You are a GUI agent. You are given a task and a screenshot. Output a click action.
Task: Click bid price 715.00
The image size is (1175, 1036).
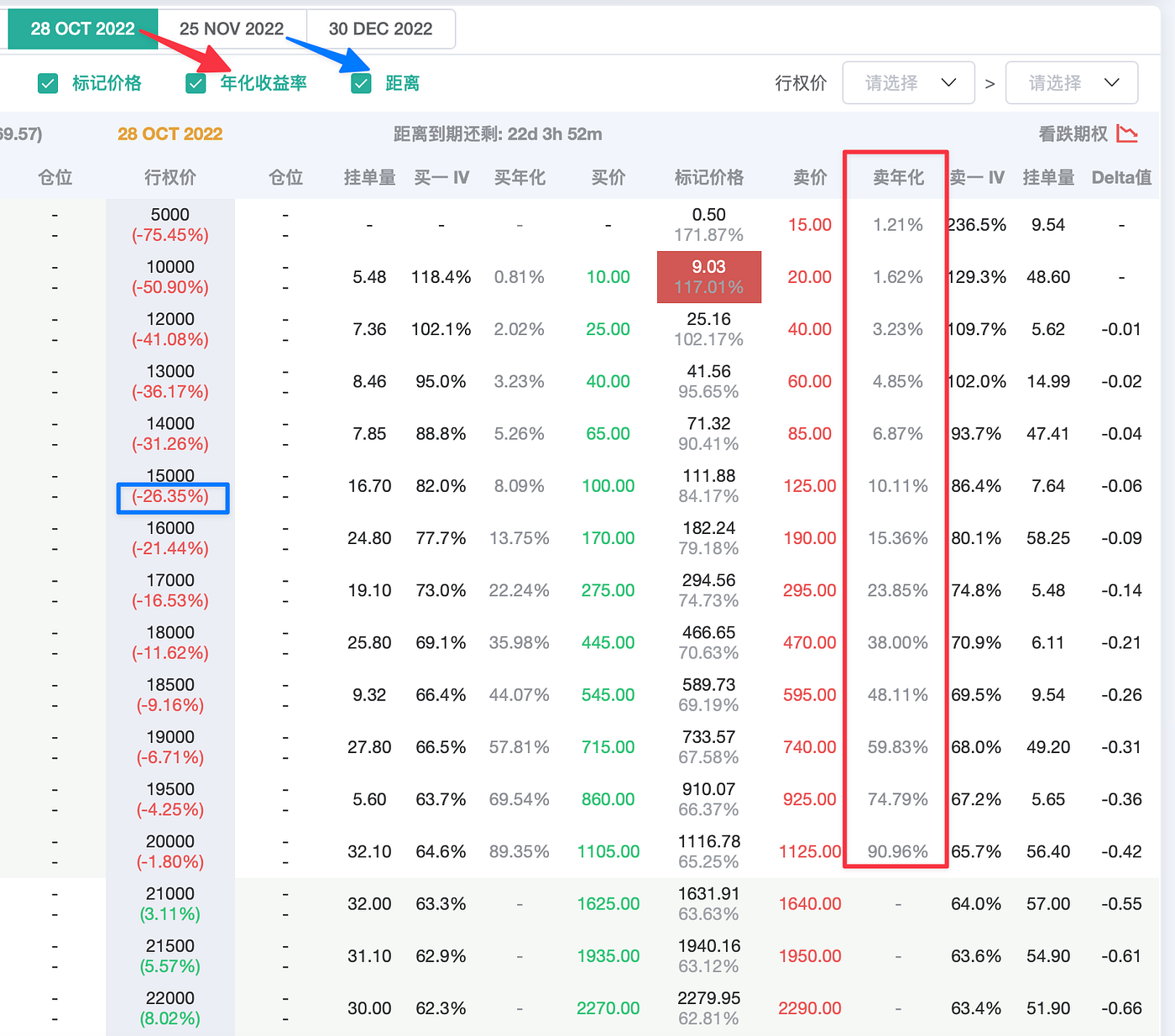pos(608,747)
